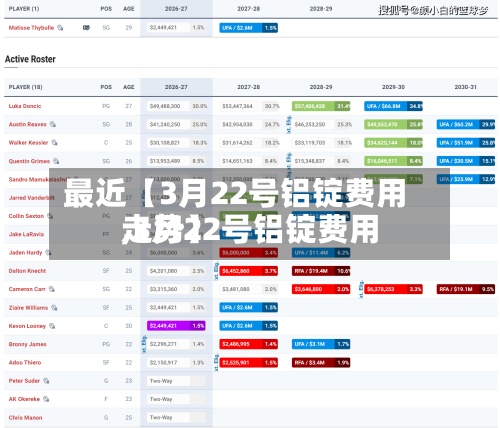Screen dimensions: 500x428
Task: Open Walker Kessler's player page
Action: point(28,143)
